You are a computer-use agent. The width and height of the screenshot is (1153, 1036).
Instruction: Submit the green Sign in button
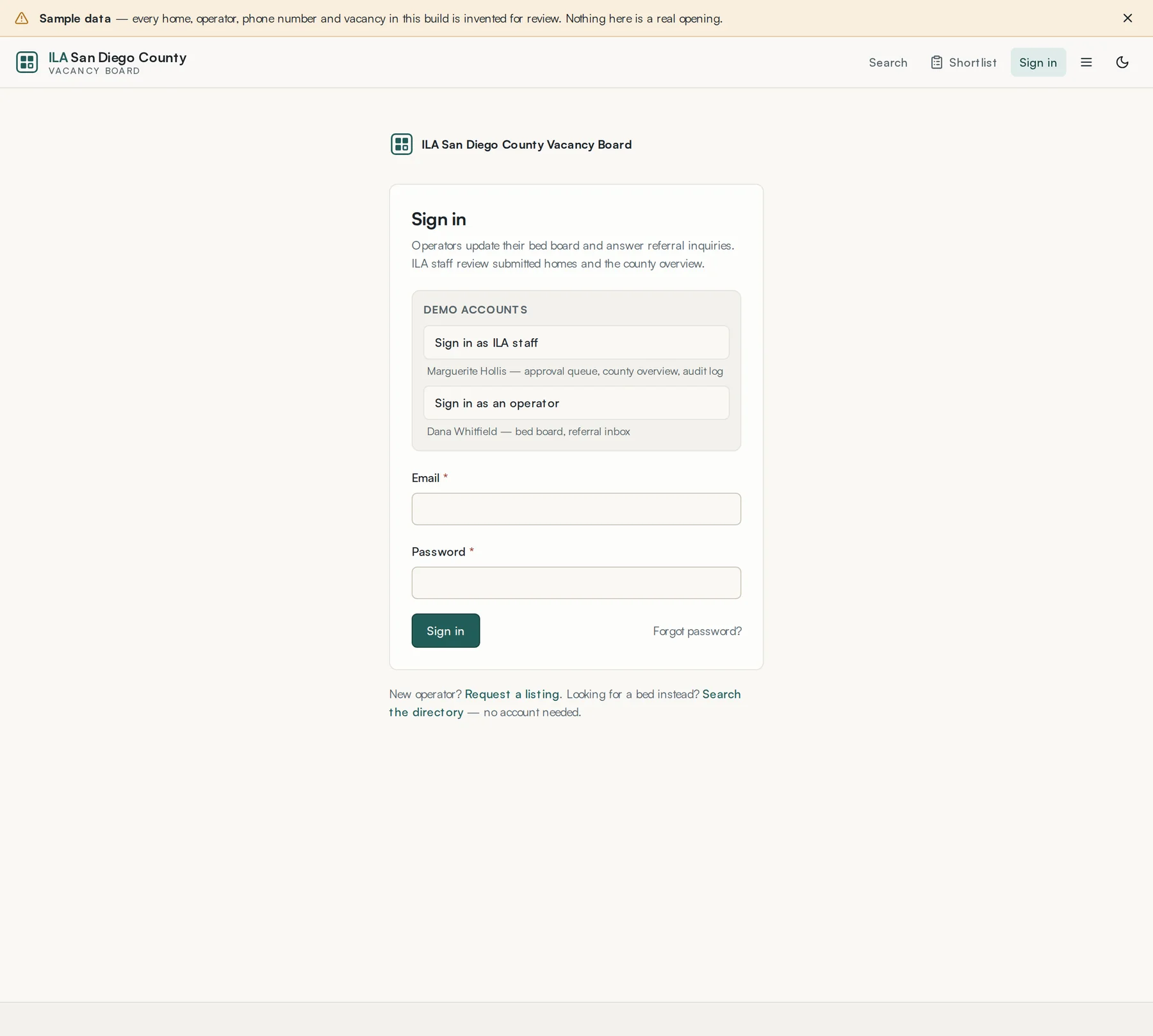coord(445,630)
